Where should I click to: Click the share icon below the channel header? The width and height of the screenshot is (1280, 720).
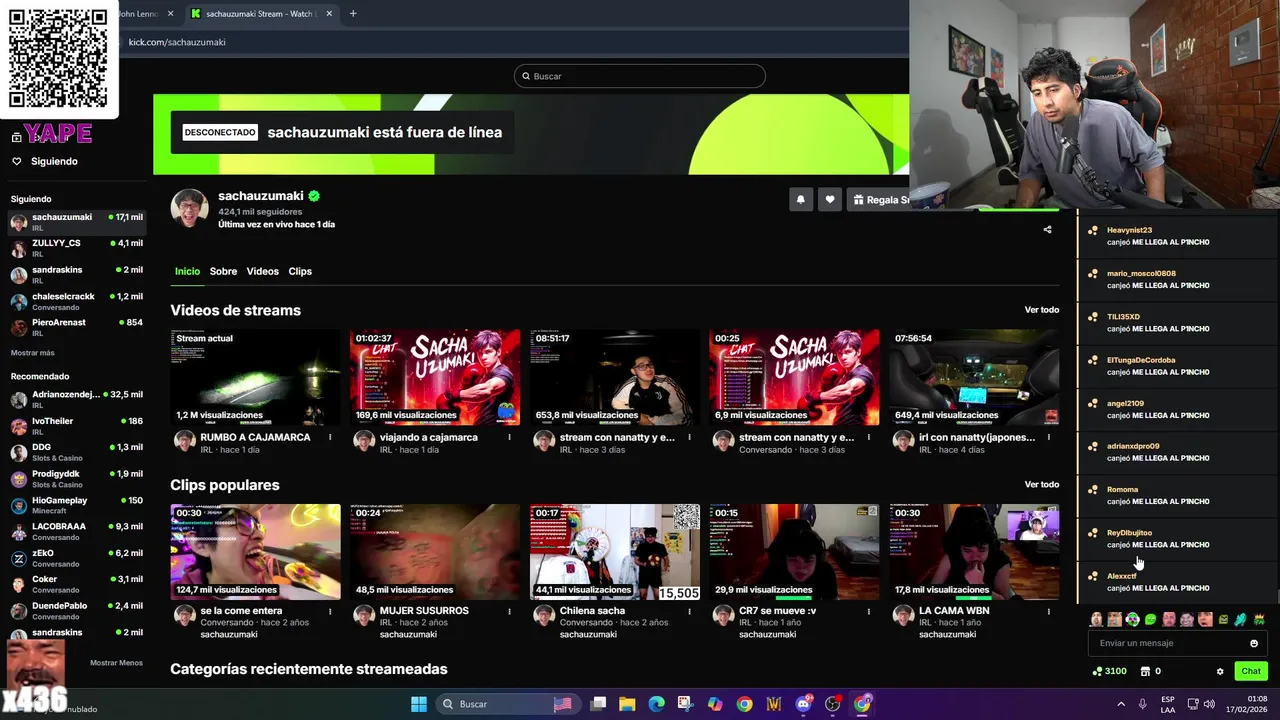click(x=1047, y=229)
